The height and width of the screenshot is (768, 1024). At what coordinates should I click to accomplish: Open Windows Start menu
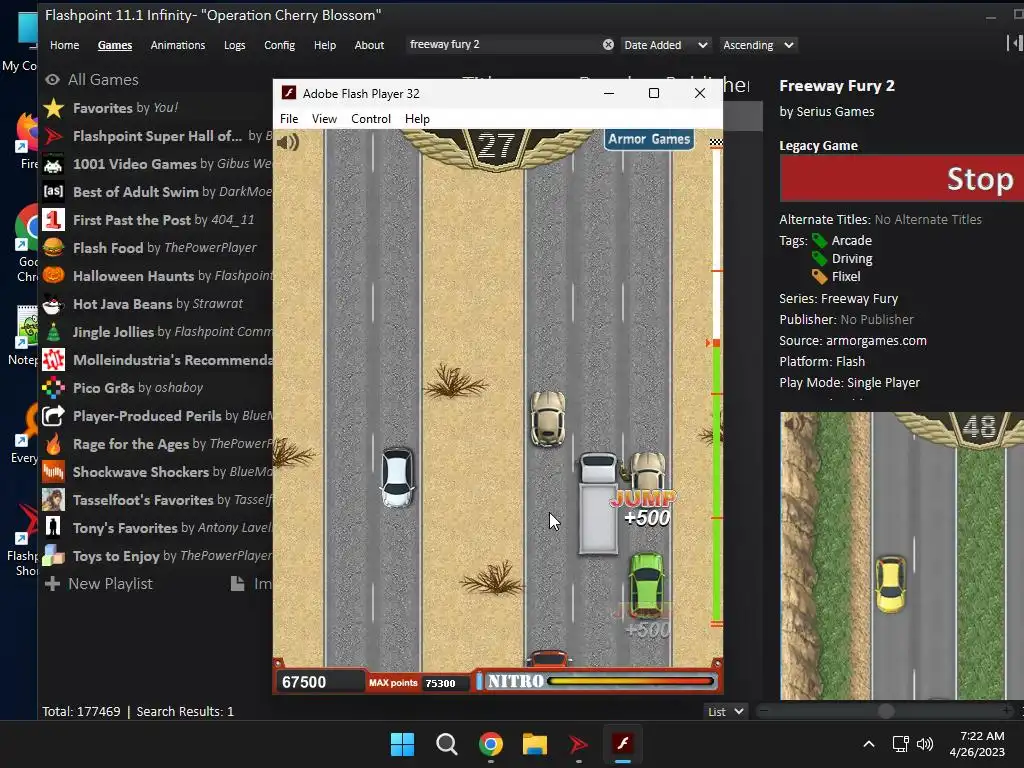coord(402,744)
